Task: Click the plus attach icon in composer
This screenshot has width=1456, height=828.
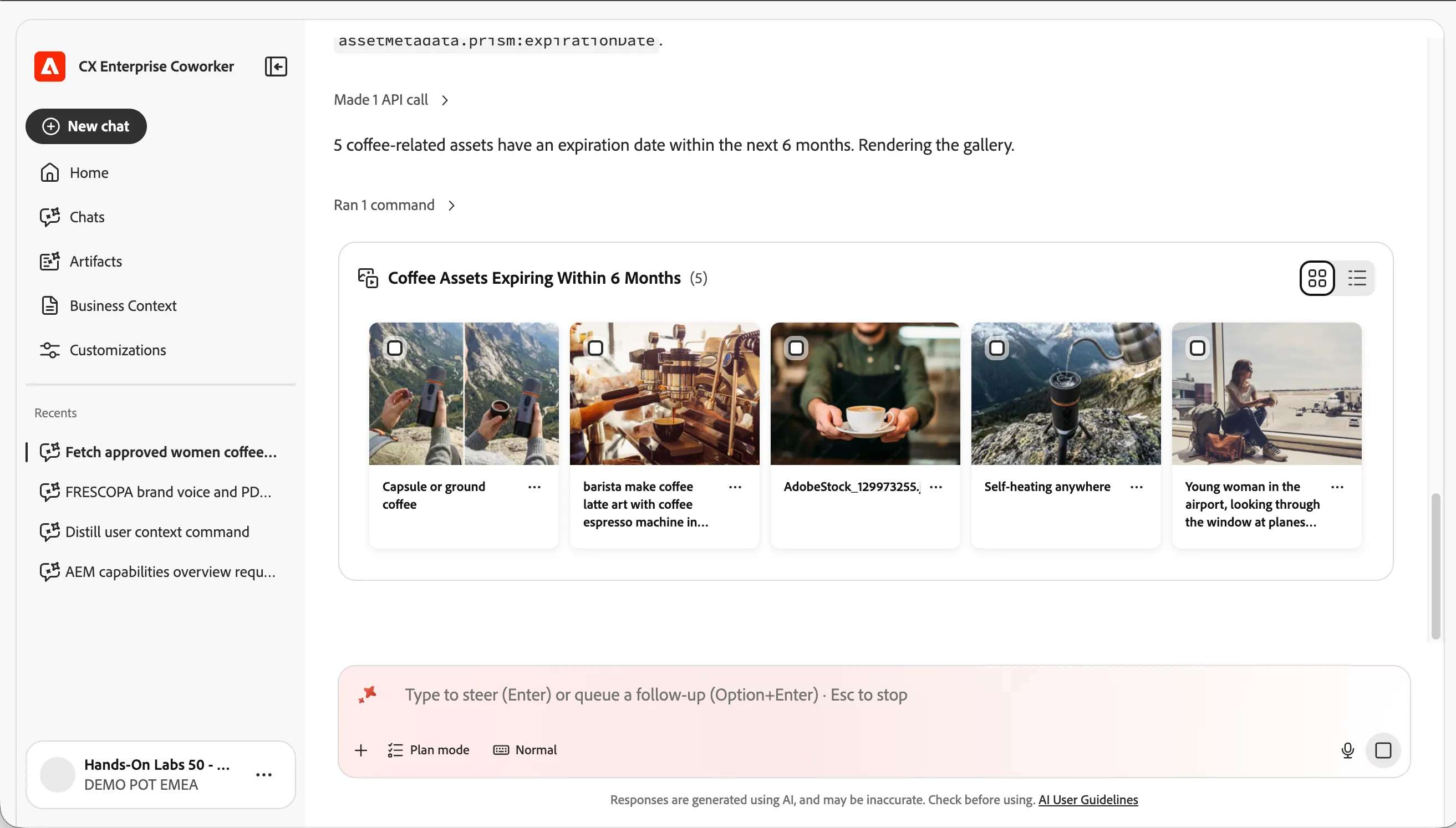Action: coord(360,750)
